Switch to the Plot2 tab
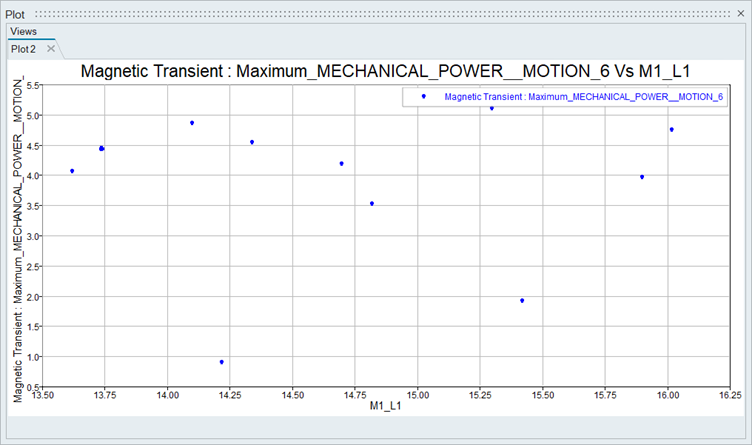Screen dimensions: 752x445 coord(25,48)
